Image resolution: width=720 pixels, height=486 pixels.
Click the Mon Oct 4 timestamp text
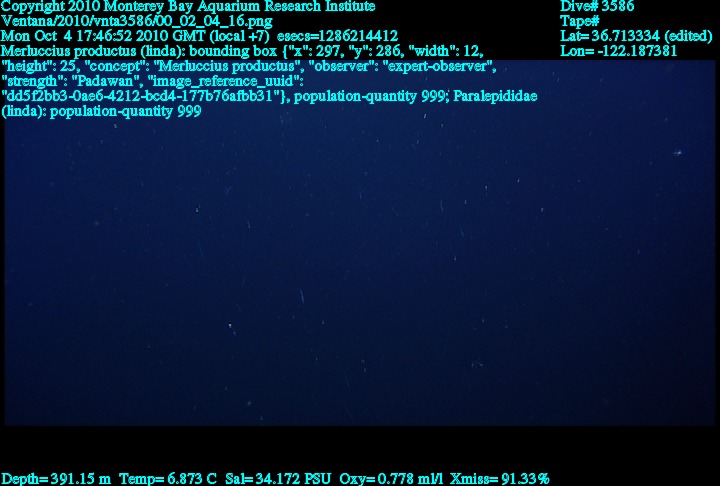click(x=135, y=36)
